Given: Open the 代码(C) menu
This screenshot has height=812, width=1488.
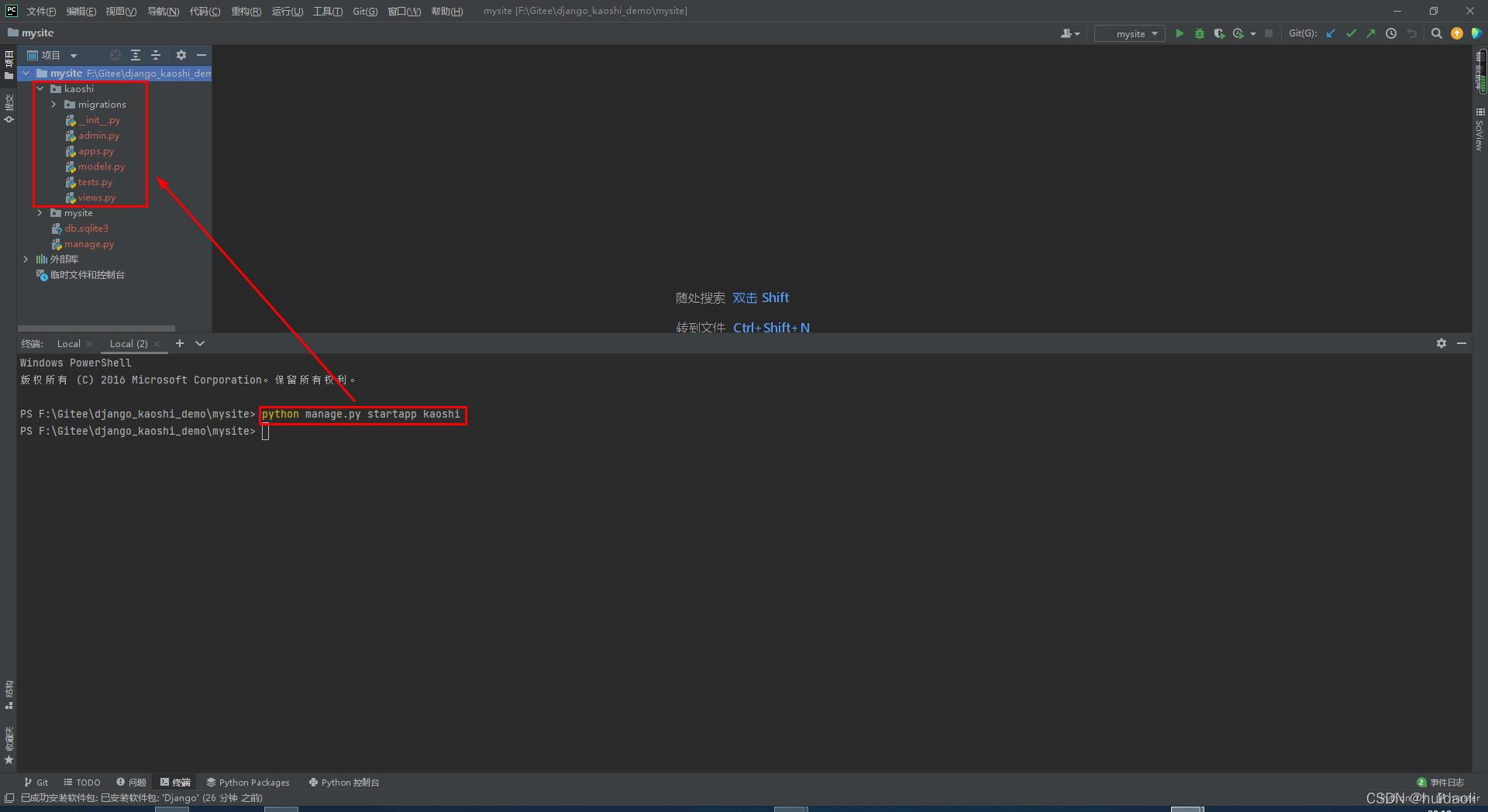Looking at the screenshot, I should [205, 11].
